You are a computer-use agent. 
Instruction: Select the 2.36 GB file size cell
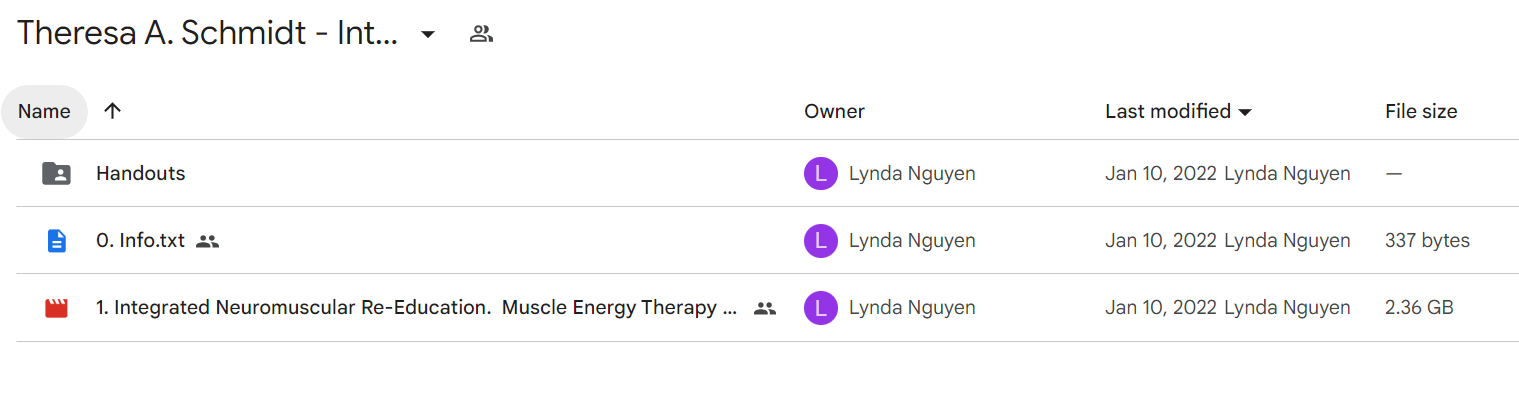click(1419, 308)
